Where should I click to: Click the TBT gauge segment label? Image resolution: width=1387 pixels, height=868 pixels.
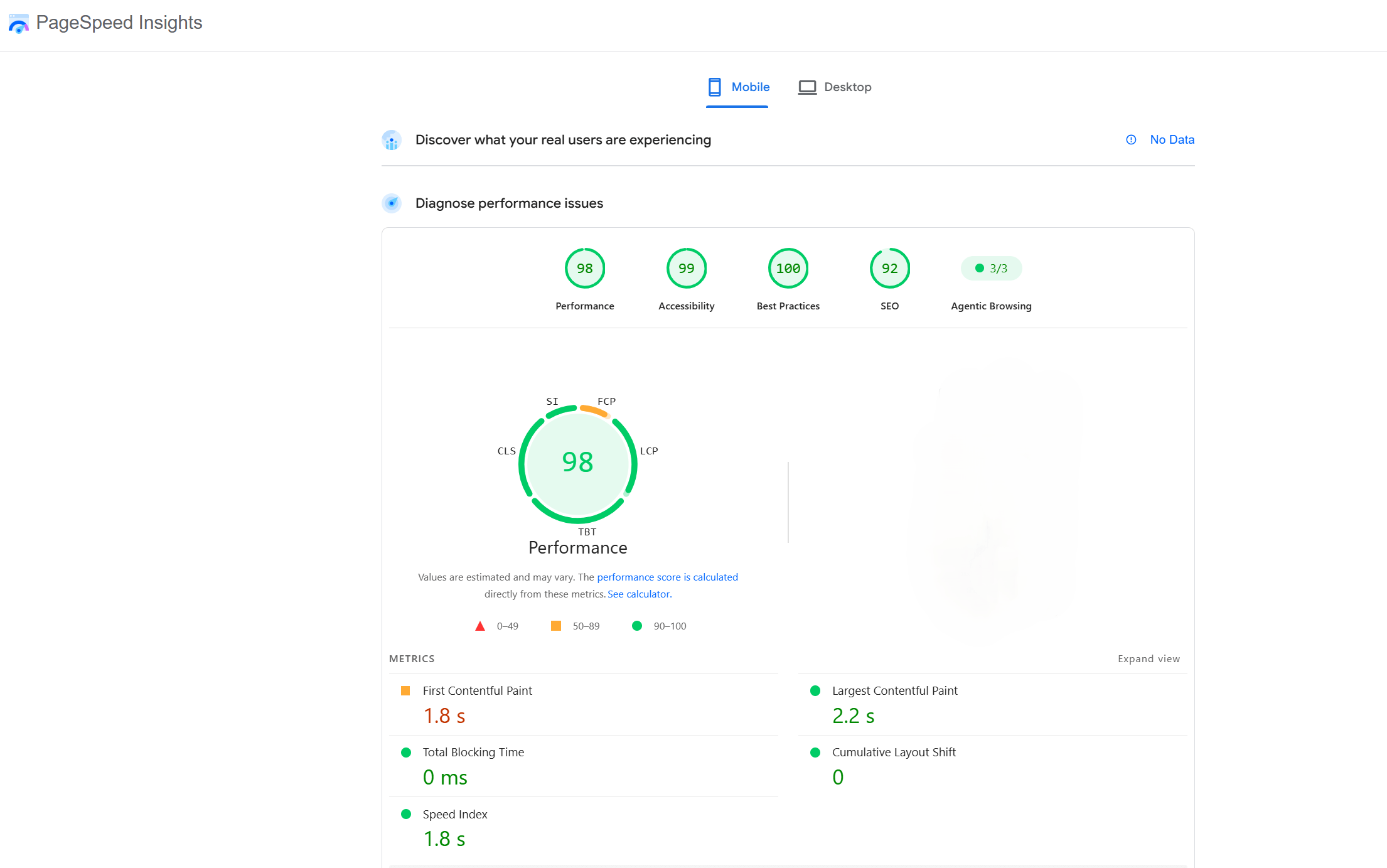click(x=587, y=532)
